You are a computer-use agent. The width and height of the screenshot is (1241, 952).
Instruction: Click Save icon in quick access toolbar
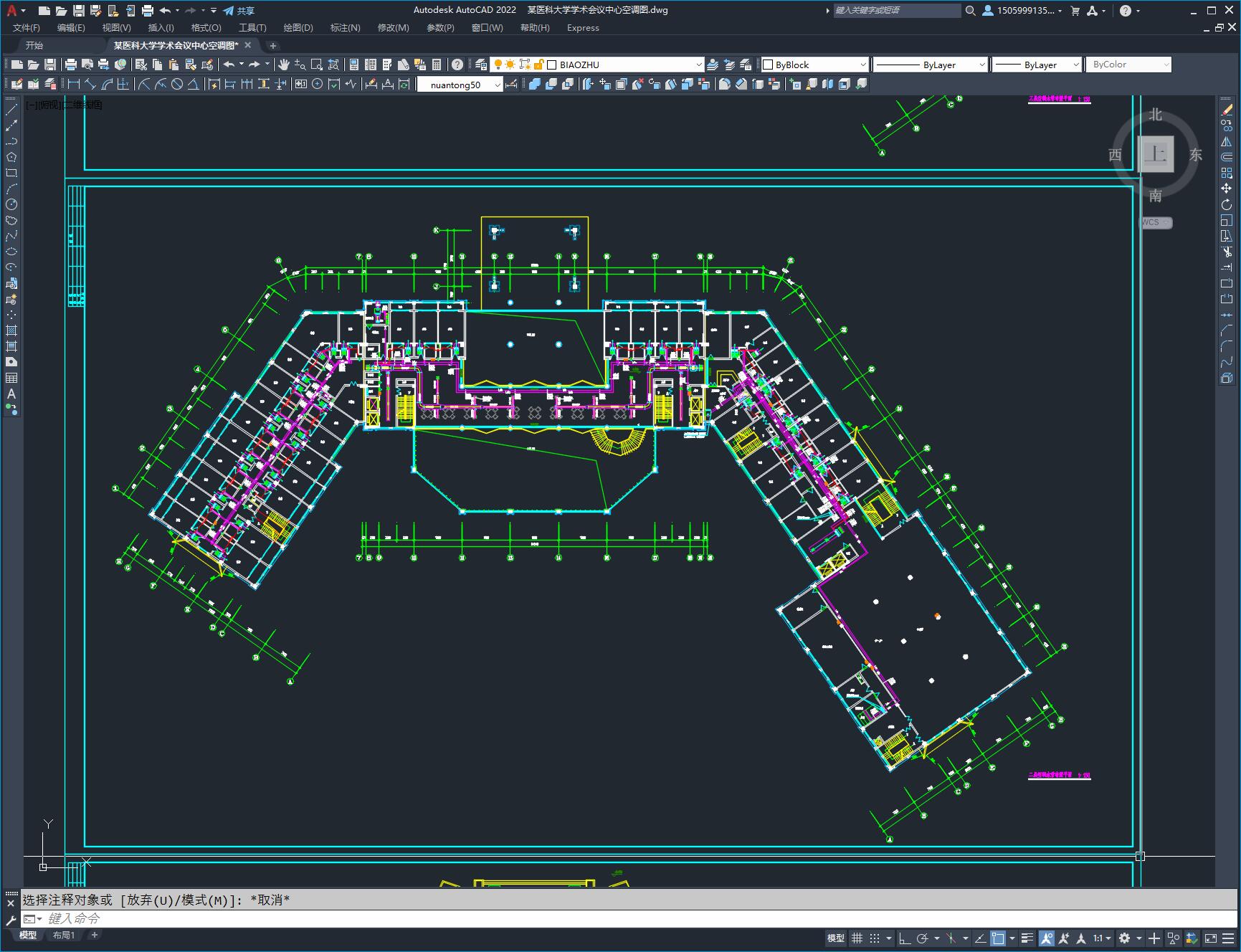coord(79,11)
